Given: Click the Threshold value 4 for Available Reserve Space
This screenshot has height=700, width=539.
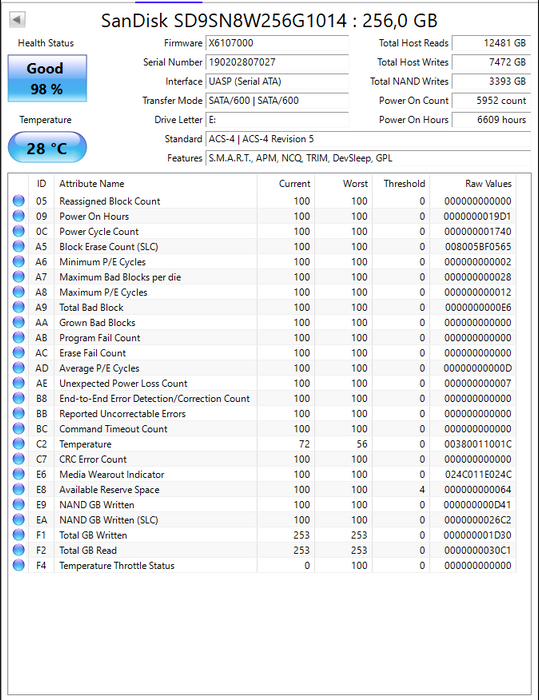Looking at the screenshot, I should [x=422, y=490].
